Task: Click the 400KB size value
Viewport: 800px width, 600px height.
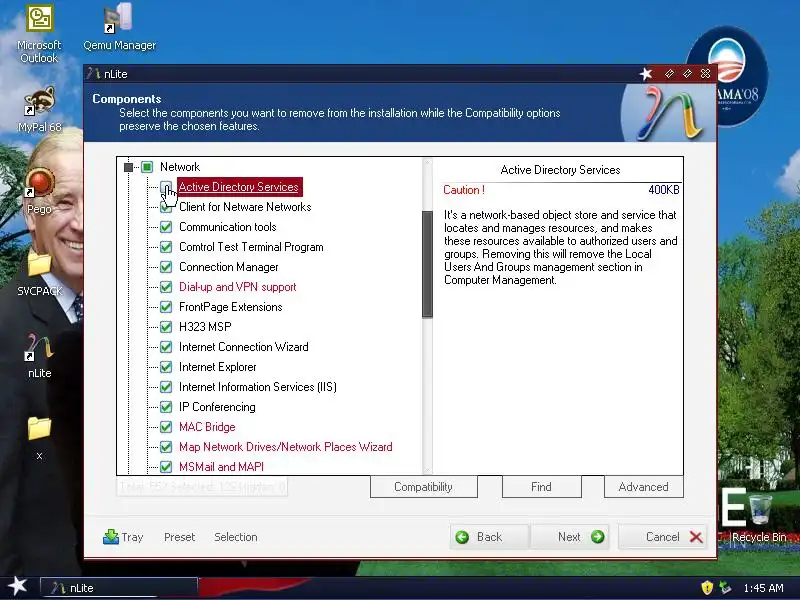Action: pos(664,190)
